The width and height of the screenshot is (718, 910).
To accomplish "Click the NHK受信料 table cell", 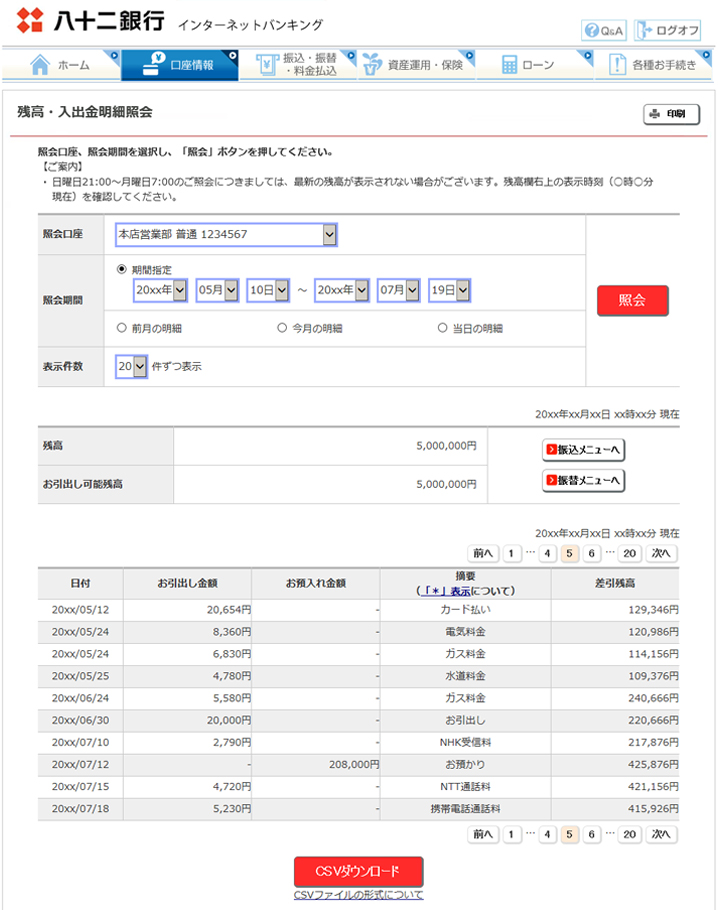I will click(x=466, y=742).
